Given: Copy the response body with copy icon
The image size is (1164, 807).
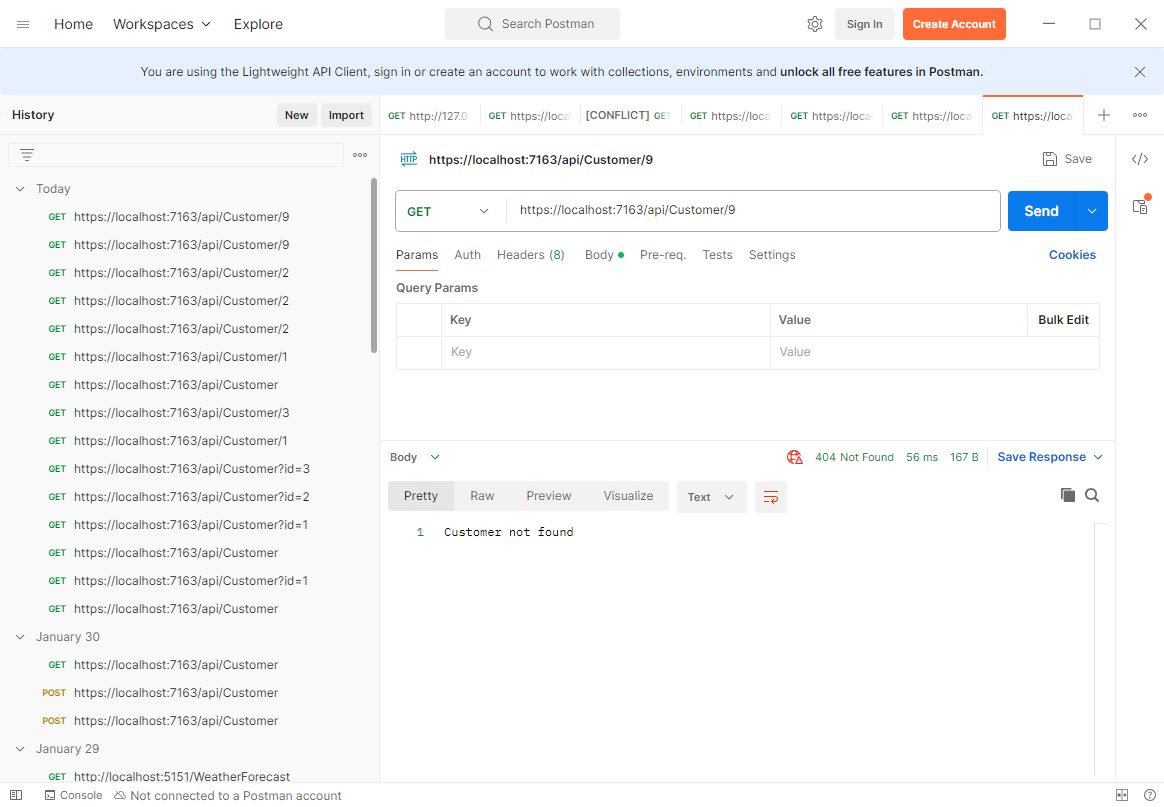Looking at the screenshot, I should (x=1067, y=495).
